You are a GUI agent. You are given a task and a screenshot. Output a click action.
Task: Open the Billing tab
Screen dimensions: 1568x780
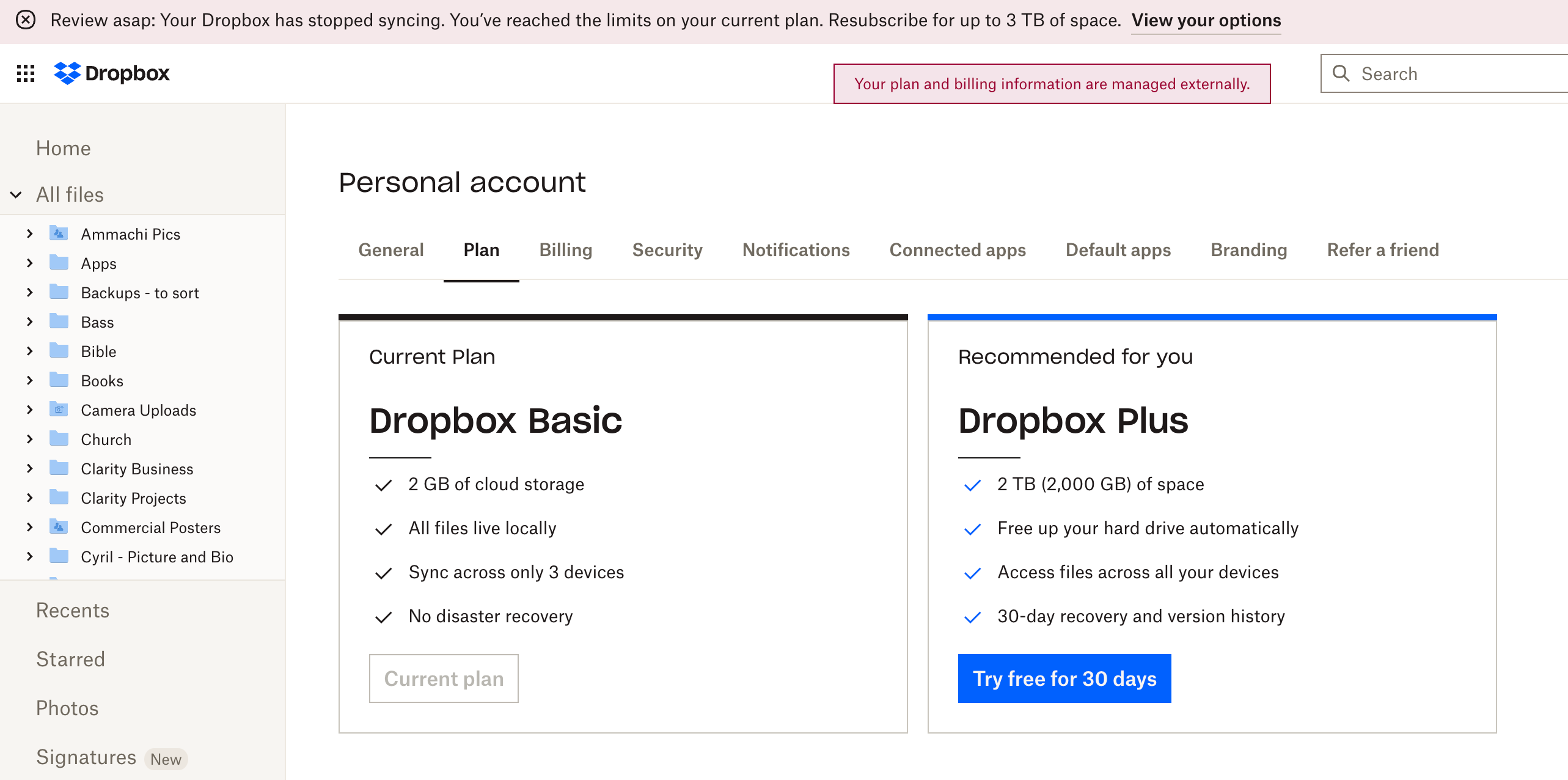click(x=566, y=250)
